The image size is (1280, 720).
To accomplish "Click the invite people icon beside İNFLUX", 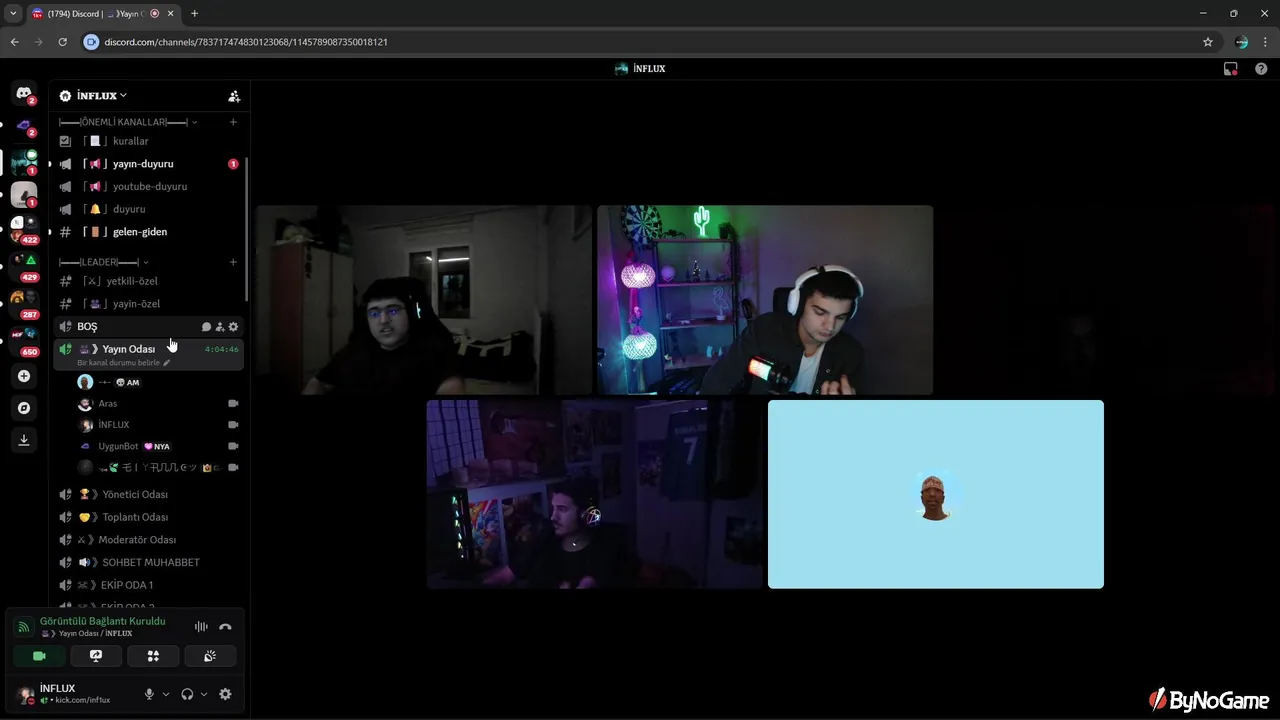I will (x=234, y=96).
